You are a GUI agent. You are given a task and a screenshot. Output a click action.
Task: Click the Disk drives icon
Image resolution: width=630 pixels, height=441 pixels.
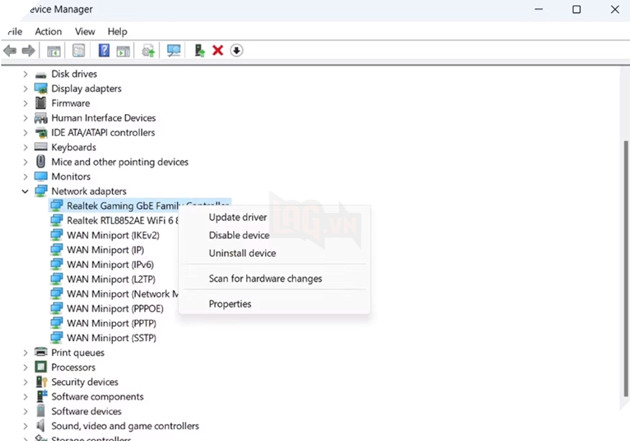click(x=41, y=74)
